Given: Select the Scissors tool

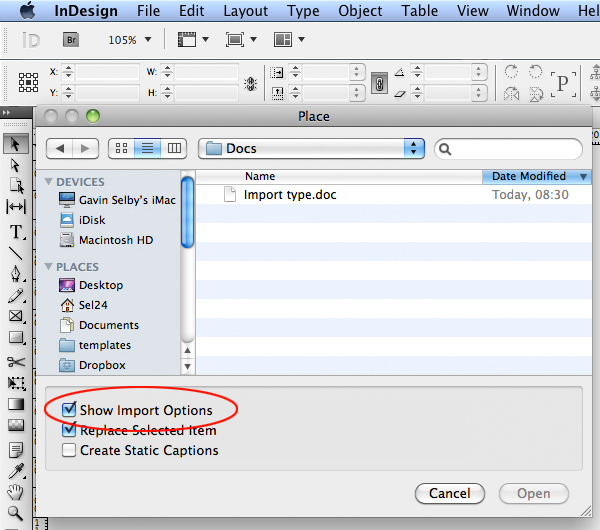Looking at the screenshot, I should [x=16, y=362].
